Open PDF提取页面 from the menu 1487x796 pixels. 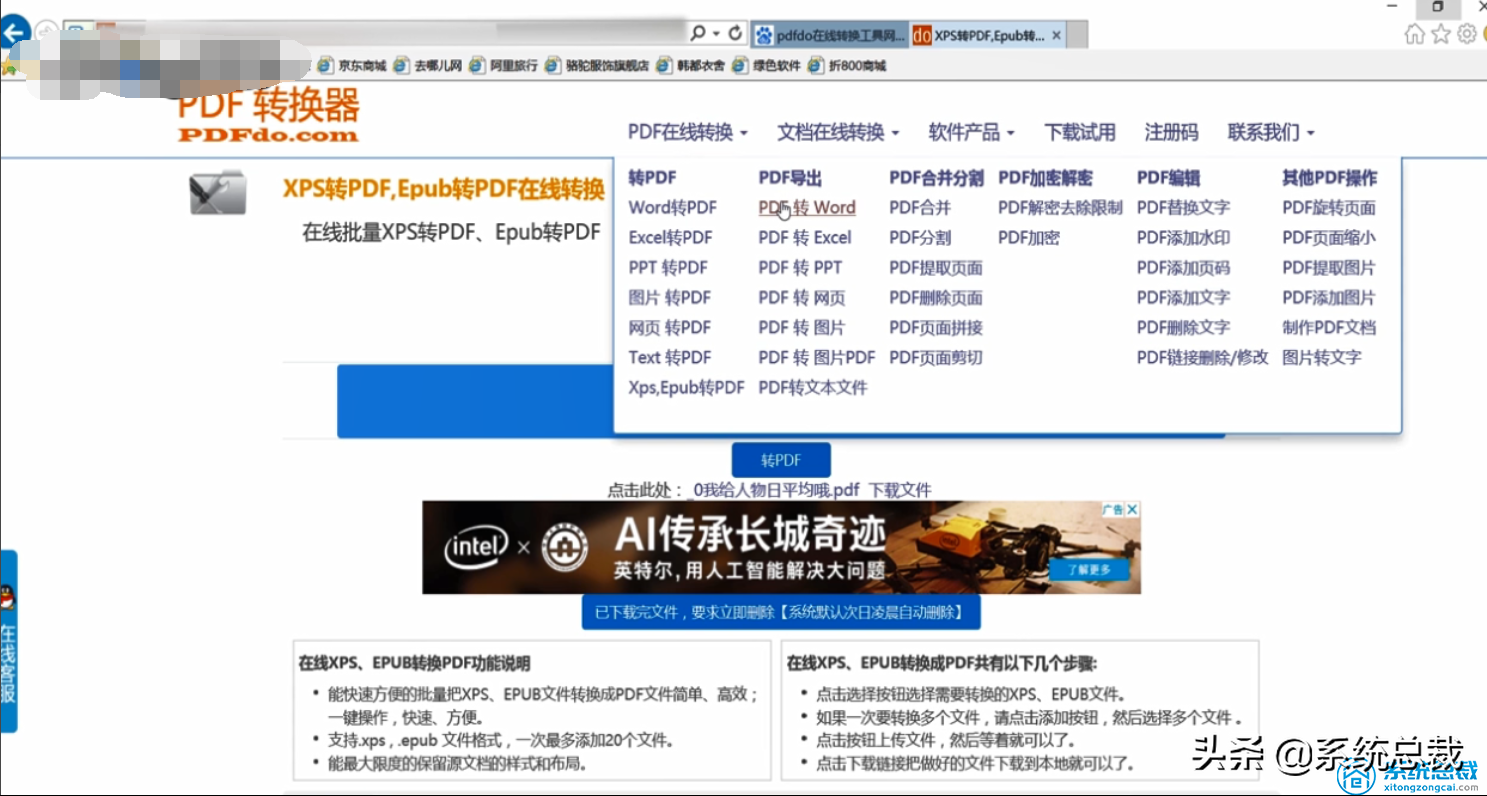(936, 268)
